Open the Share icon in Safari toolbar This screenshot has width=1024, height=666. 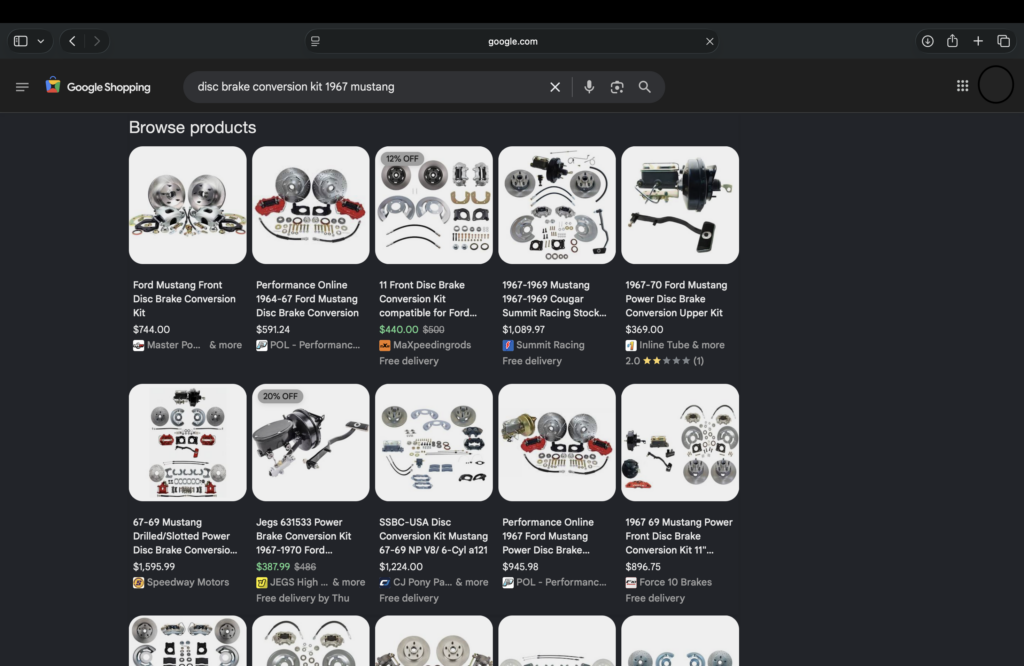pyautogui.click(x=952, y=41)
